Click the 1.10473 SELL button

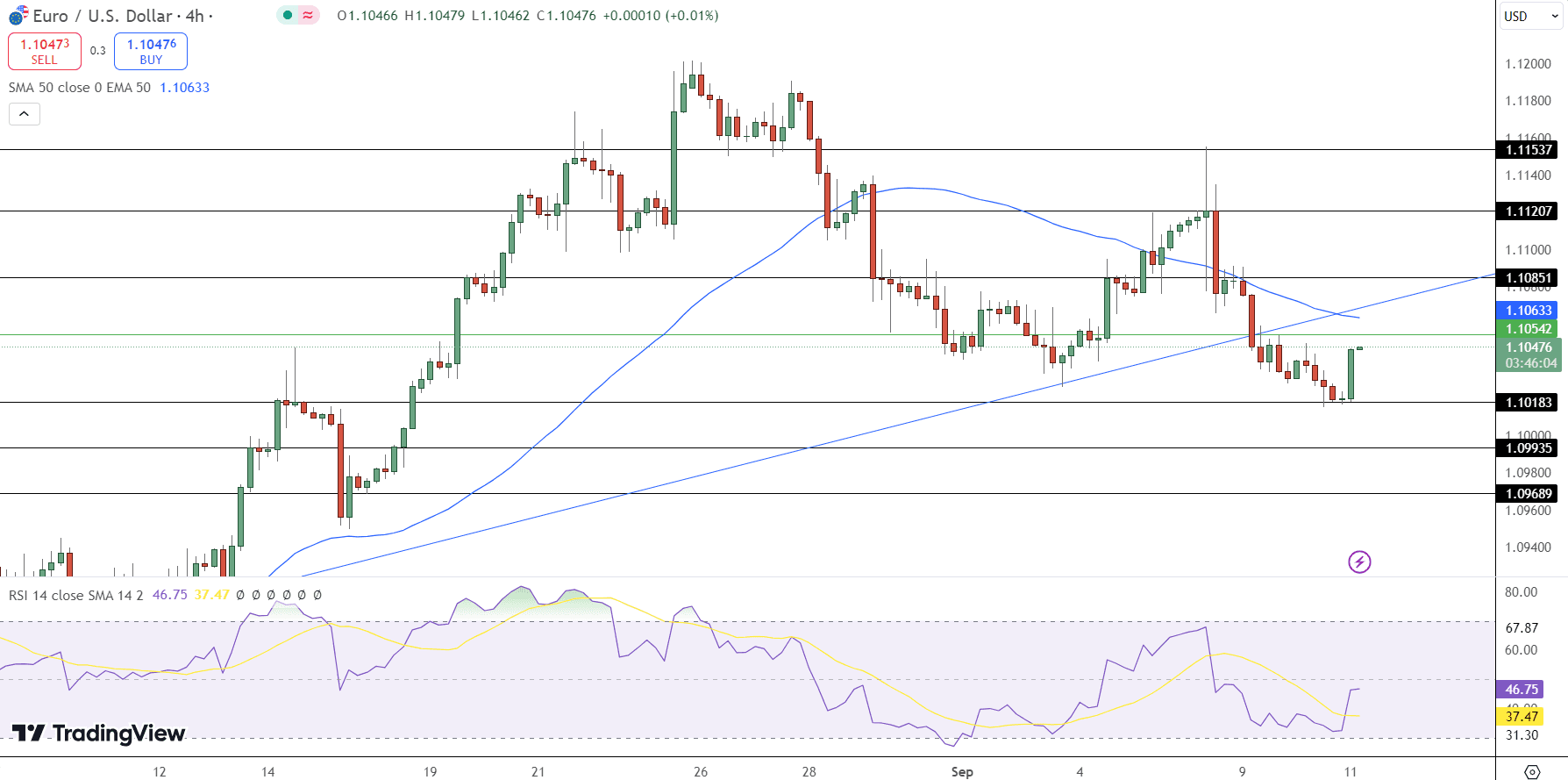point(45,51)
